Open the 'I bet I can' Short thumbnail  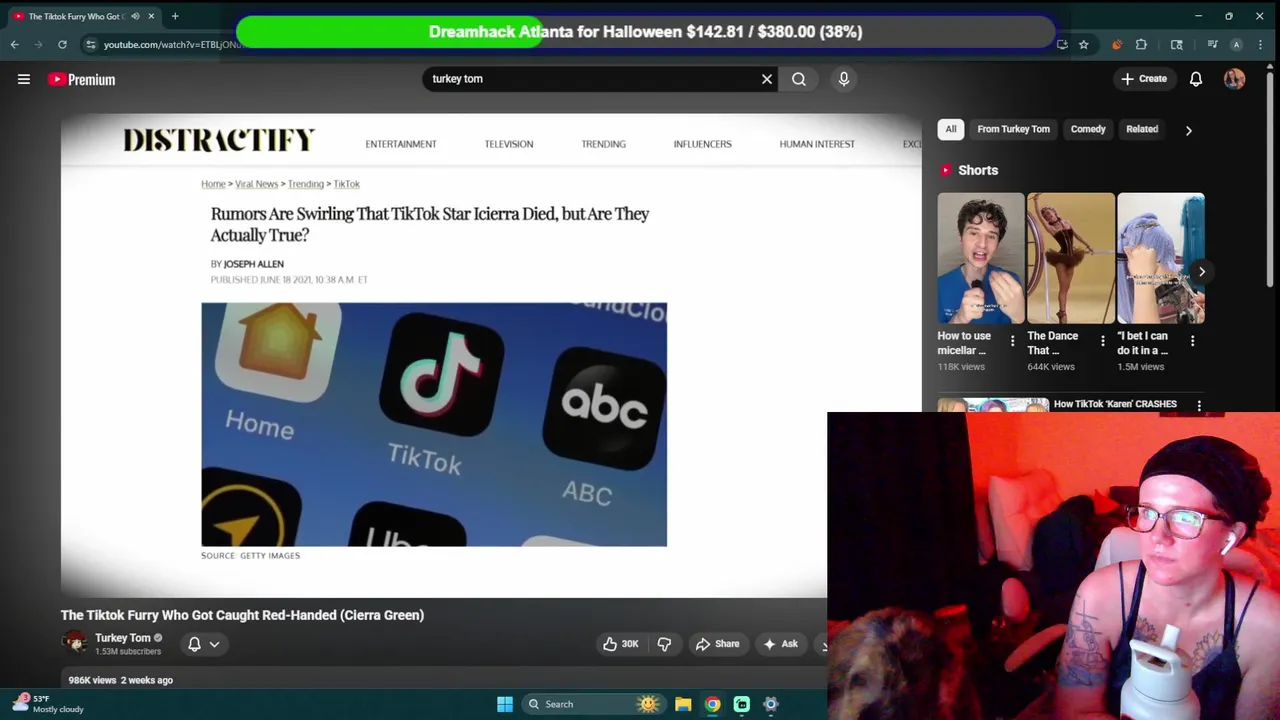[x=1161, y=258]
